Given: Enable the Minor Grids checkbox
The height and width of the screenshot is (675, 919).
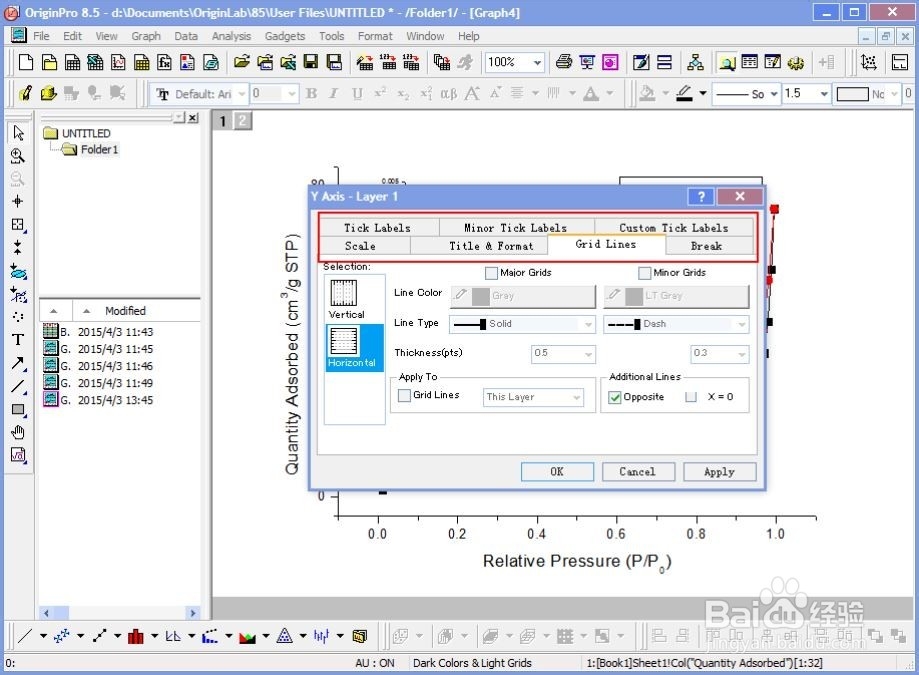Looking at the screenshot, I should point(644,273).
